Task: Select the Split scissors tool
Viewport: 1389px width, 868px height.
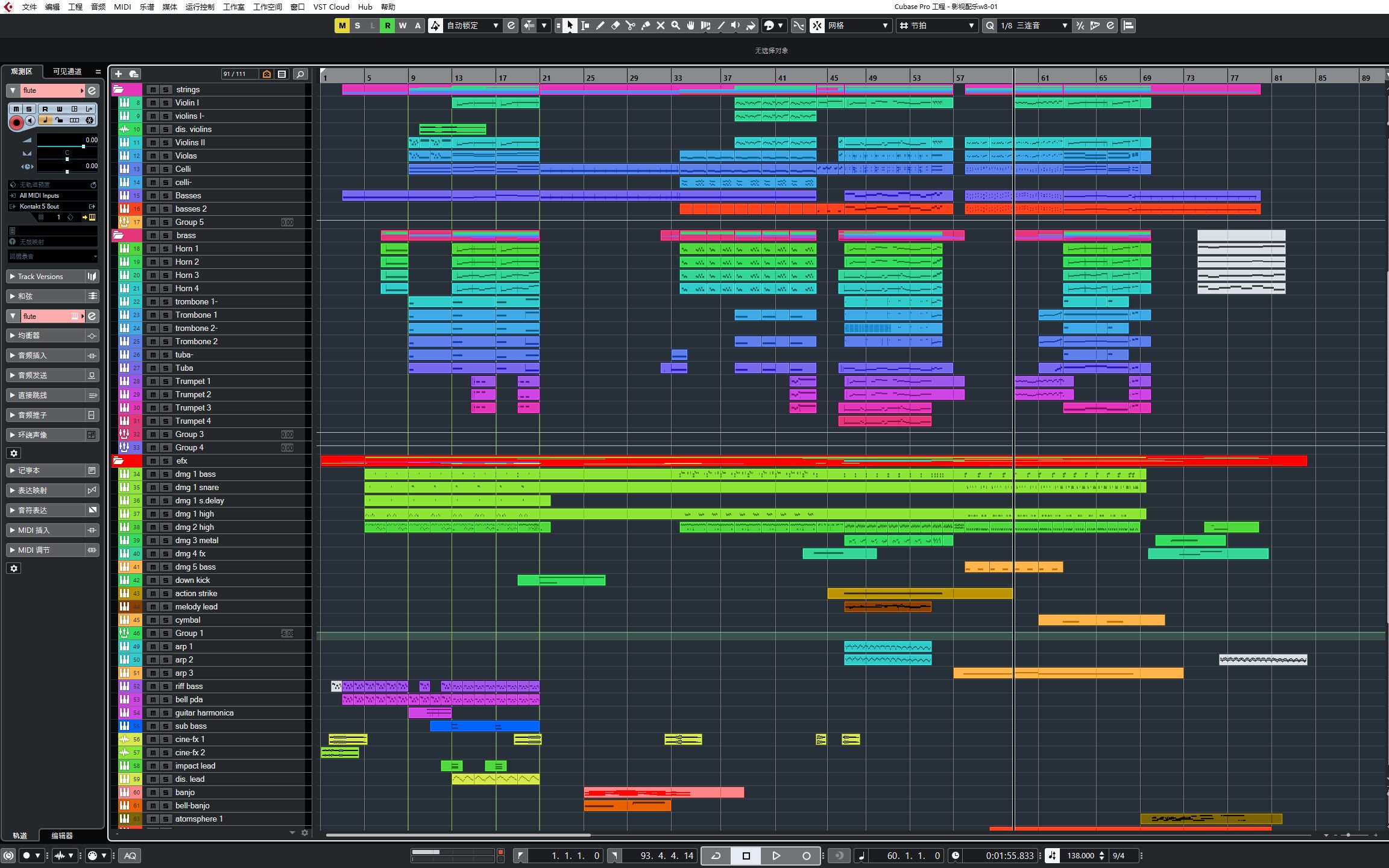Action: pos(630,25)
